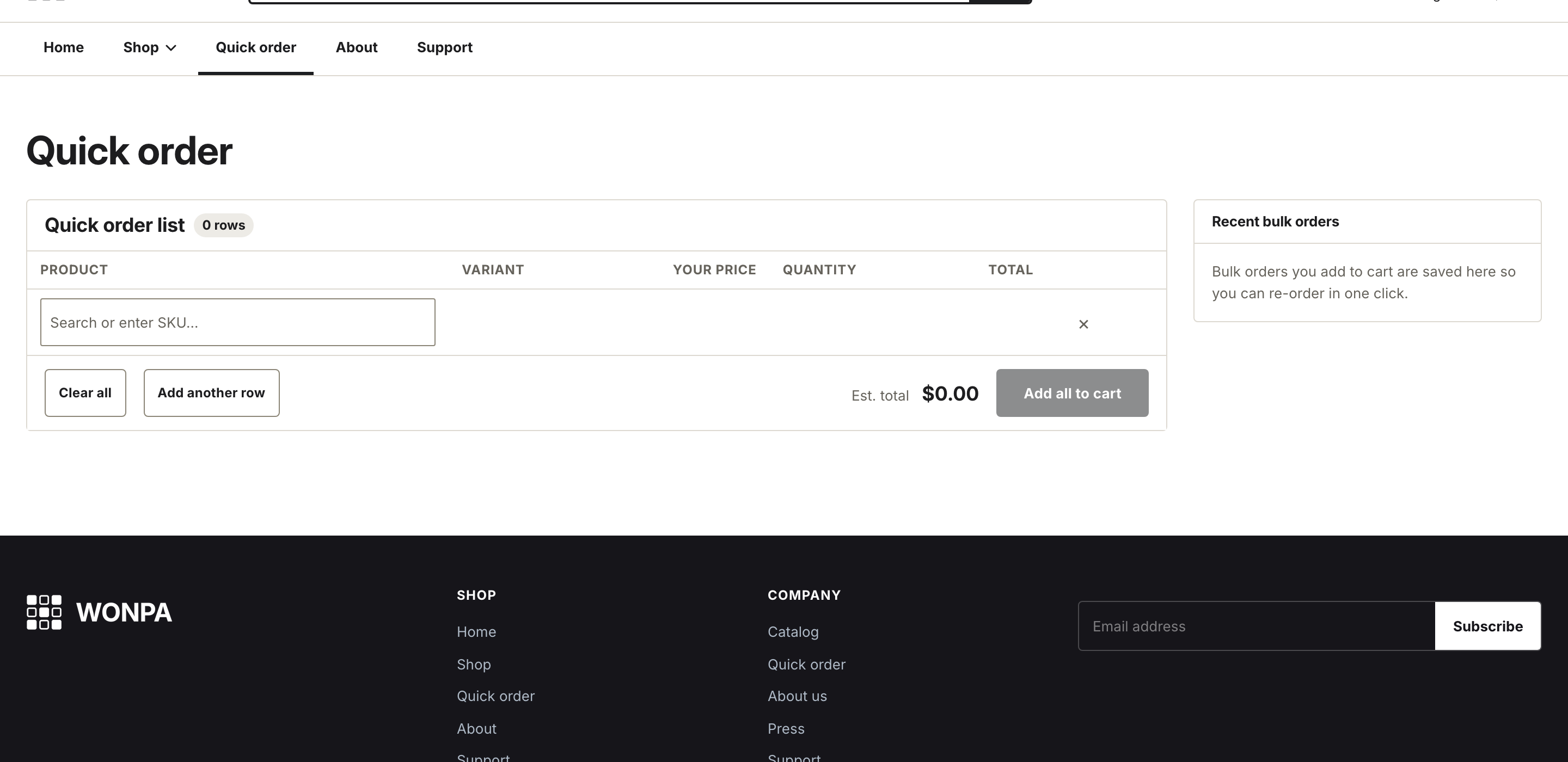
Task: Open Press footer link
Action: (x=786, y=729)
